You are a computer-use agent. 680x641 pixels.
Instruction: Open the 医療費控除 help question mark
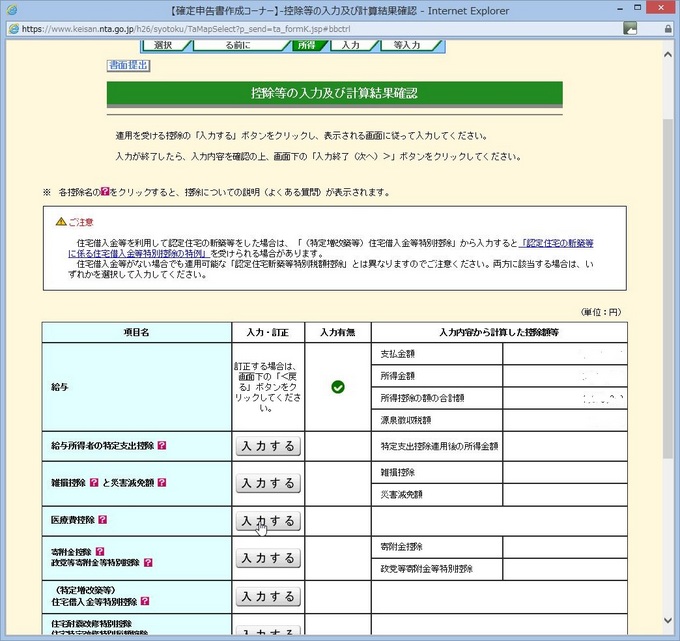click(102, 520)
